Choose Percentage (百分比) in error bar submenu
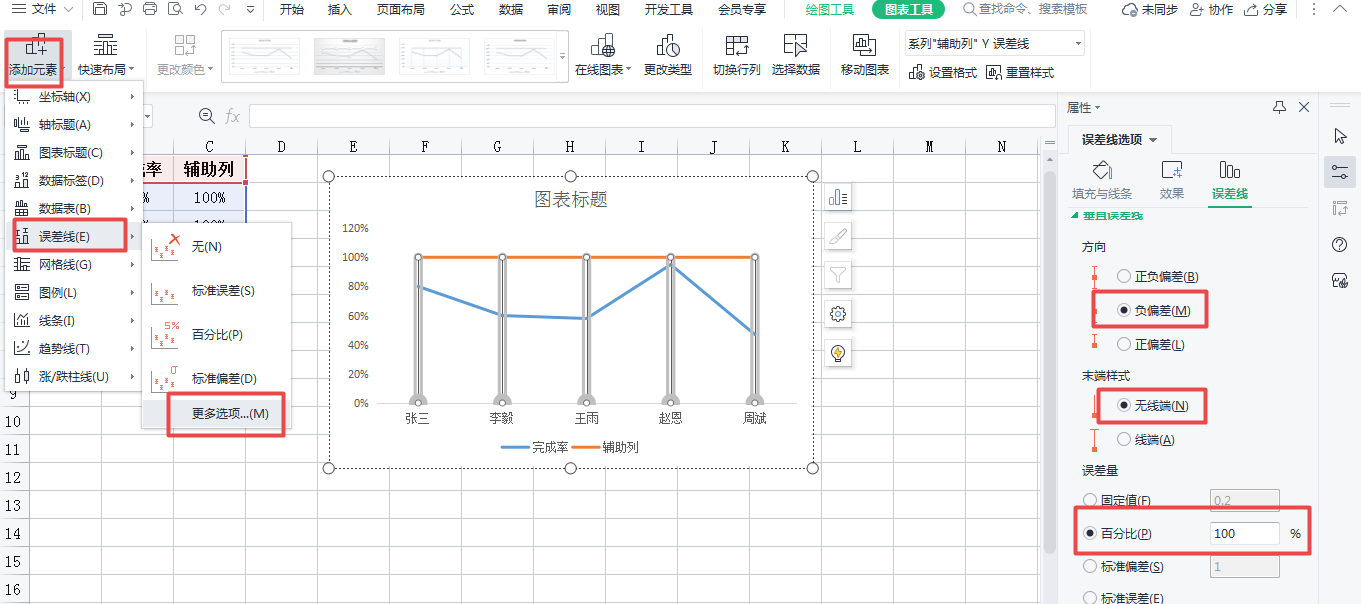The height and width of the screenshot is (604, 1361). coord(216,335)
